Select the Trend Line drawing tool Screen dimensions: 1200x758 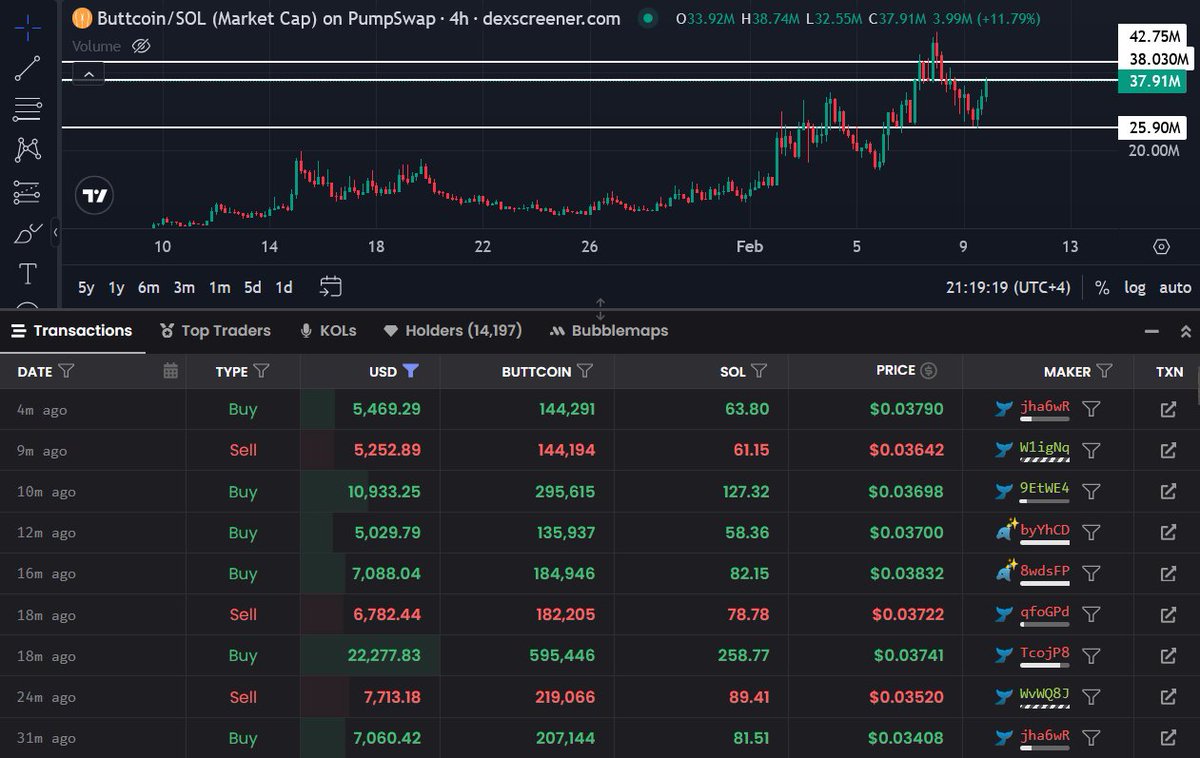[27, 69]
